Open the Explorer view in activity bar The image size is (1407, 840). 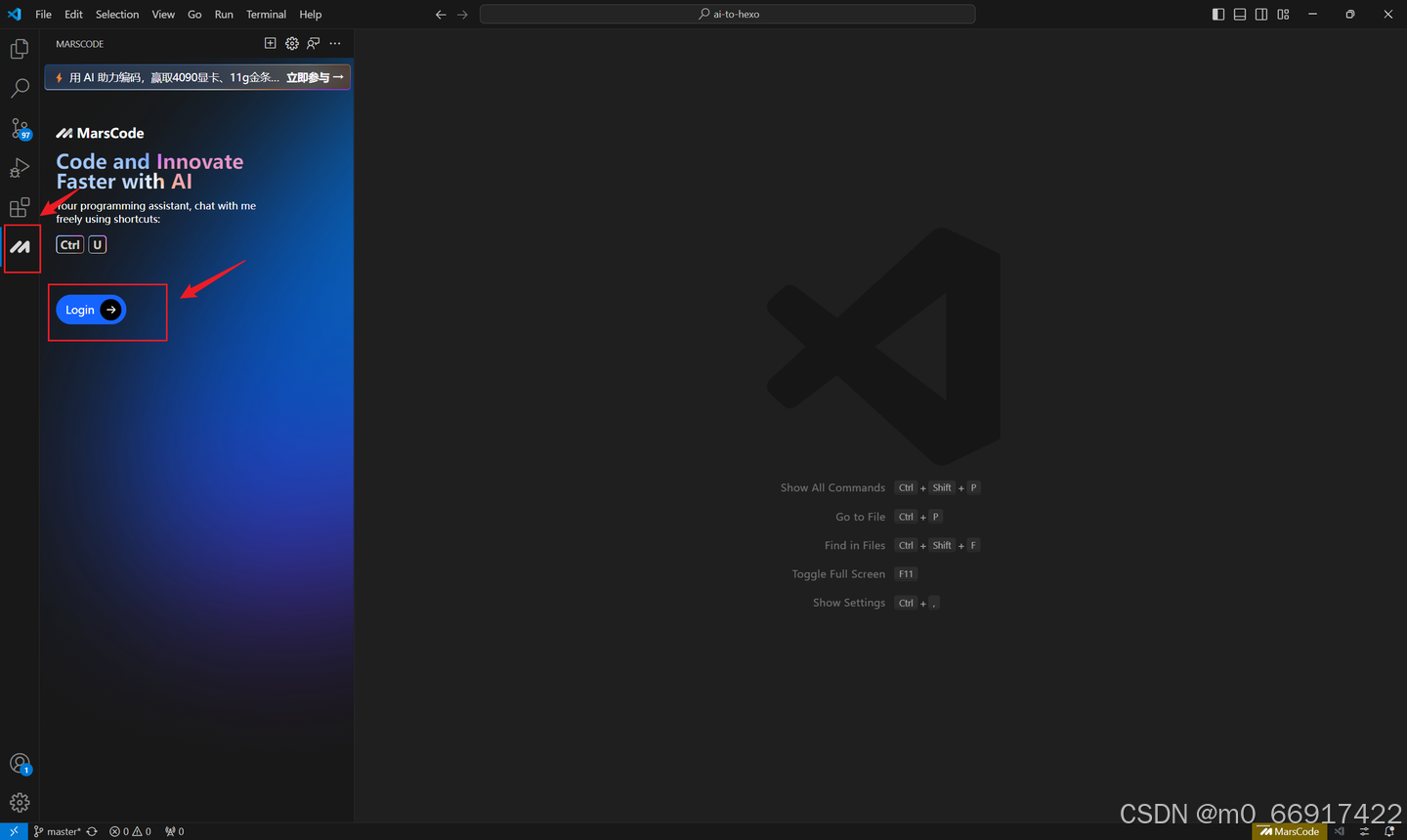(20, 49)
